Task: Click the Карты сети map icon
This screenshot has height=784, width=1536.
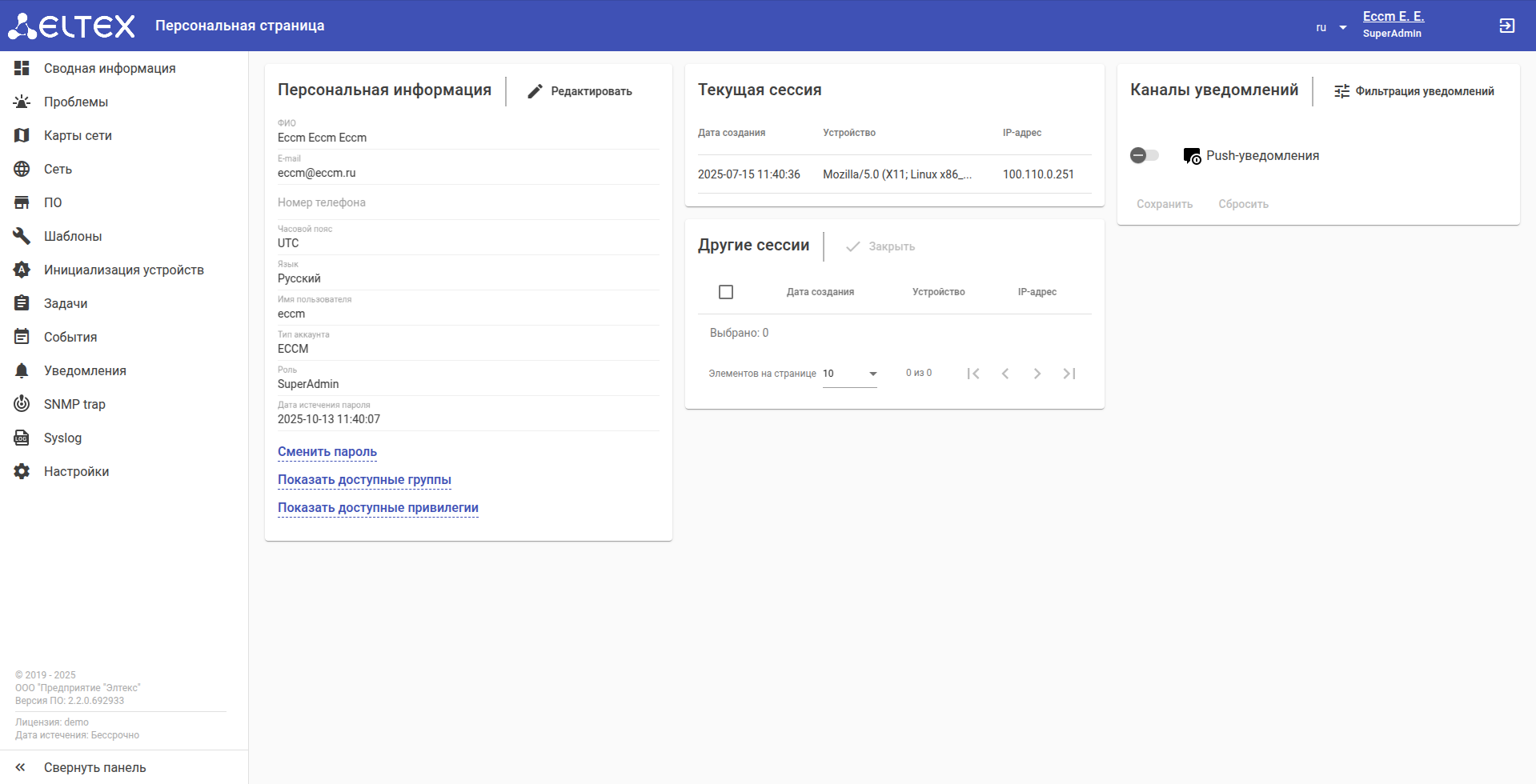Action: point(22,135)
